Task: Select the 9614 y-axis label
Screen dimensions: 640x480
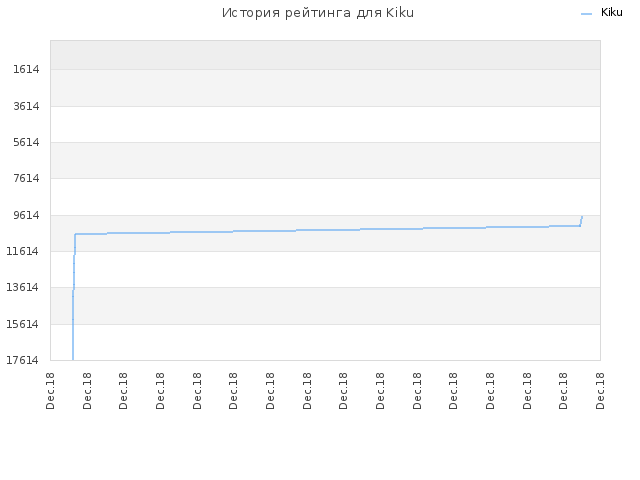Action: (x=26, y=215)
